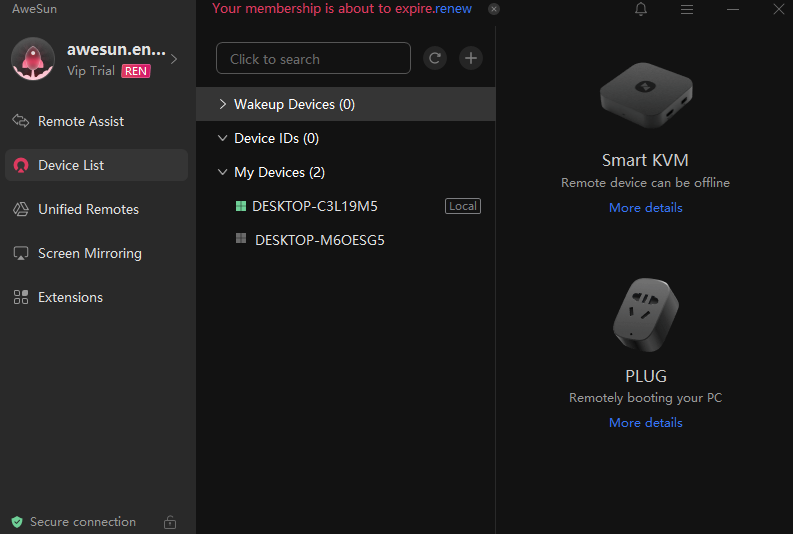Select device DESKTOP-C3L19M5
793x534 pixels.
pos(346,206)
